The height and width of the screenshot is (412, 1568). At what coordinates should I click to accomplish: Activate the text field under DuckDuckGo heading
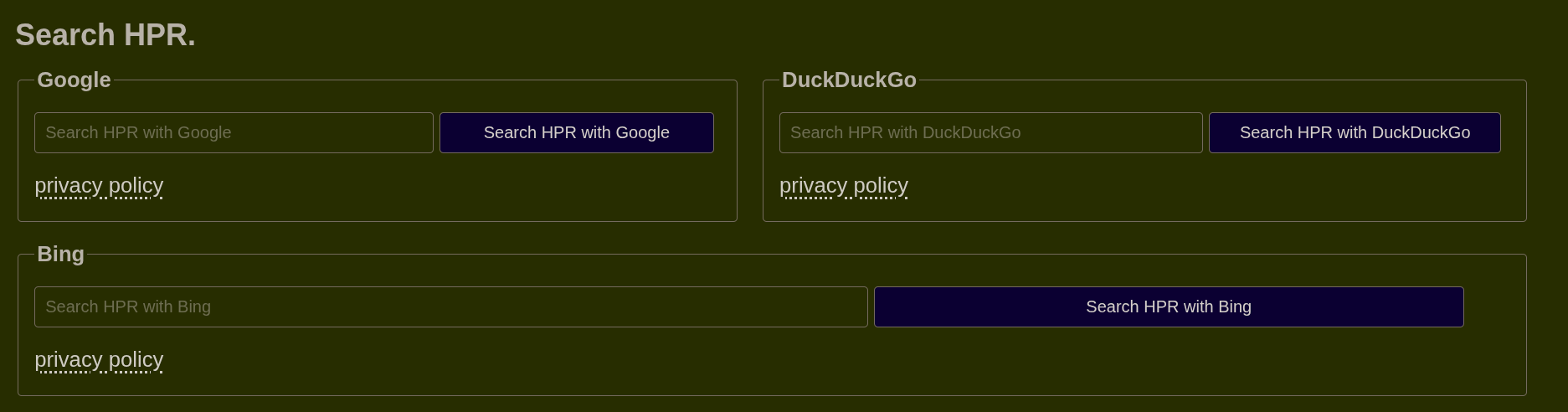[990, 132]
